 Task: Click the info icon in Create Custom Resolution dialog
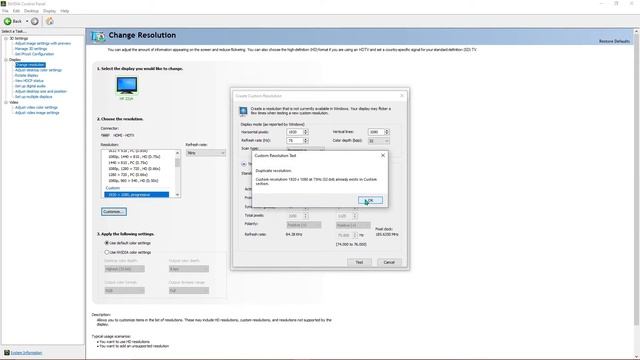(x=243, y=111)
